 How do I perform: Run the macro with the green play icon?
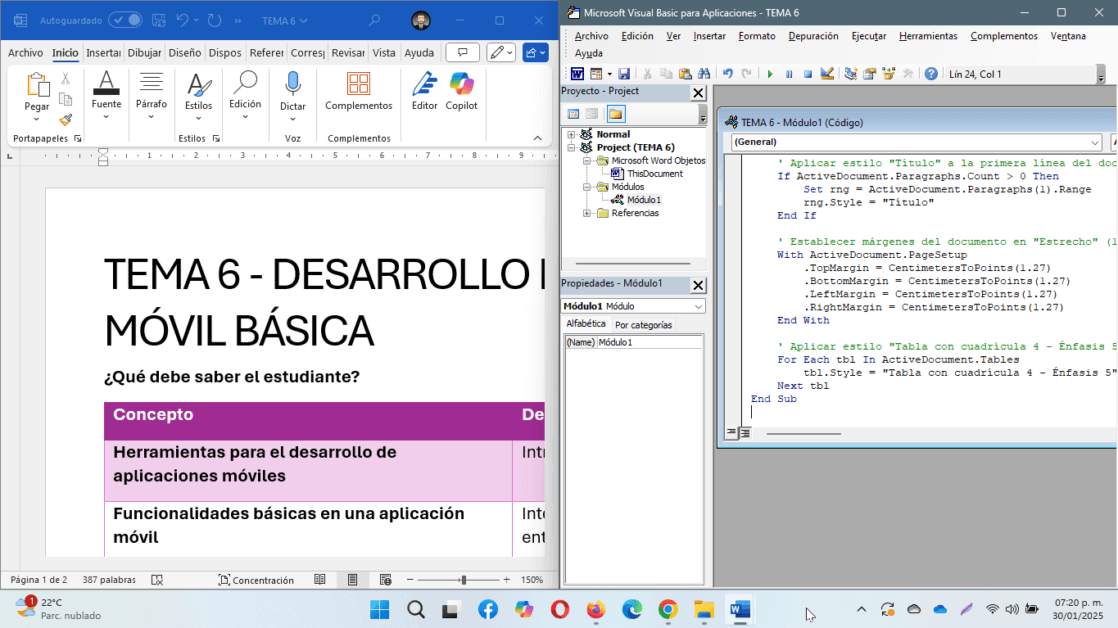point(770,74)
